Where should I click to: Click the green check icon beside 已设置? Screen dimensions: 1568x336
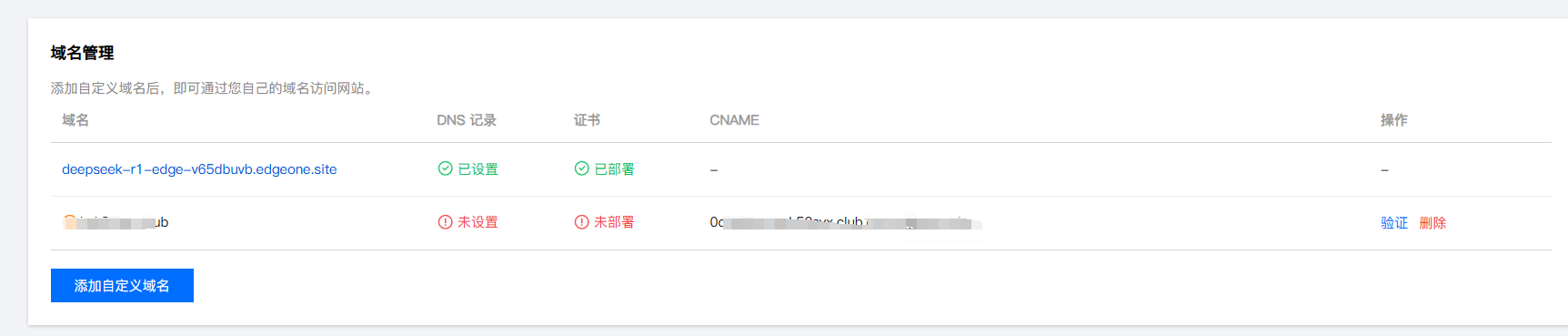pyautogui.click(x=445, y=168)
